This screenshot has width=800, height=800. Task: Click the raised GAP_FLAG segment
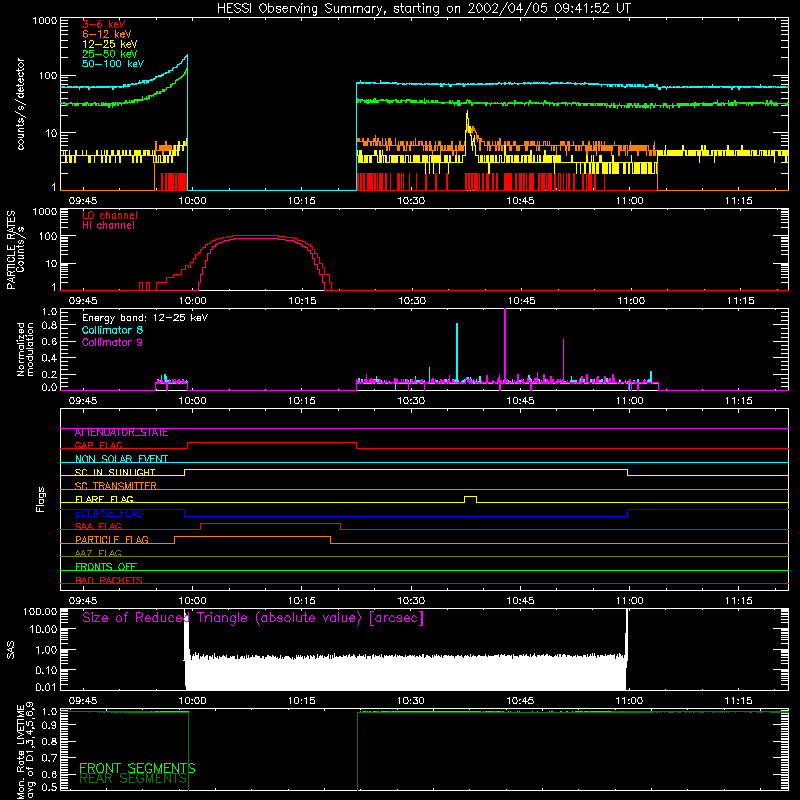[x=272, y=443]
